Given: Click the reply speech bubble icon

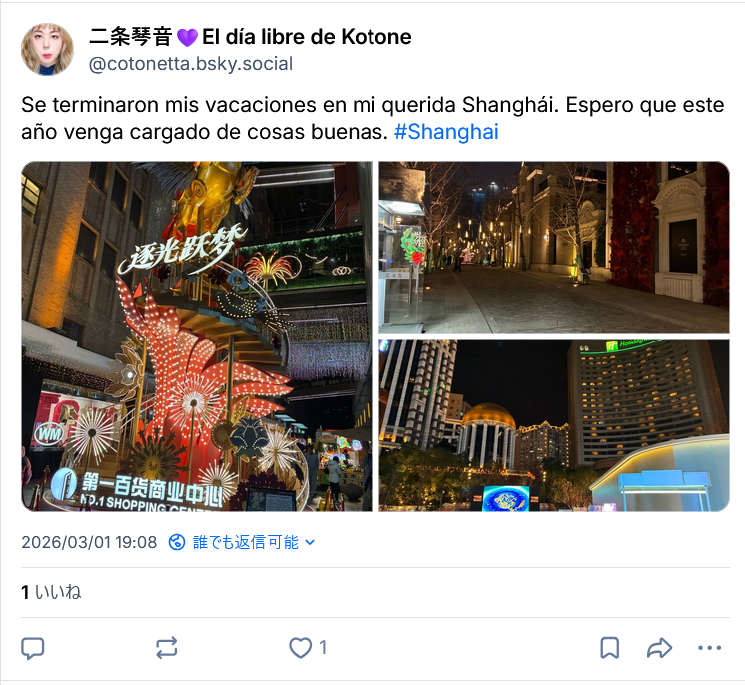Looking at the screenshot, I should coord(33,648).
